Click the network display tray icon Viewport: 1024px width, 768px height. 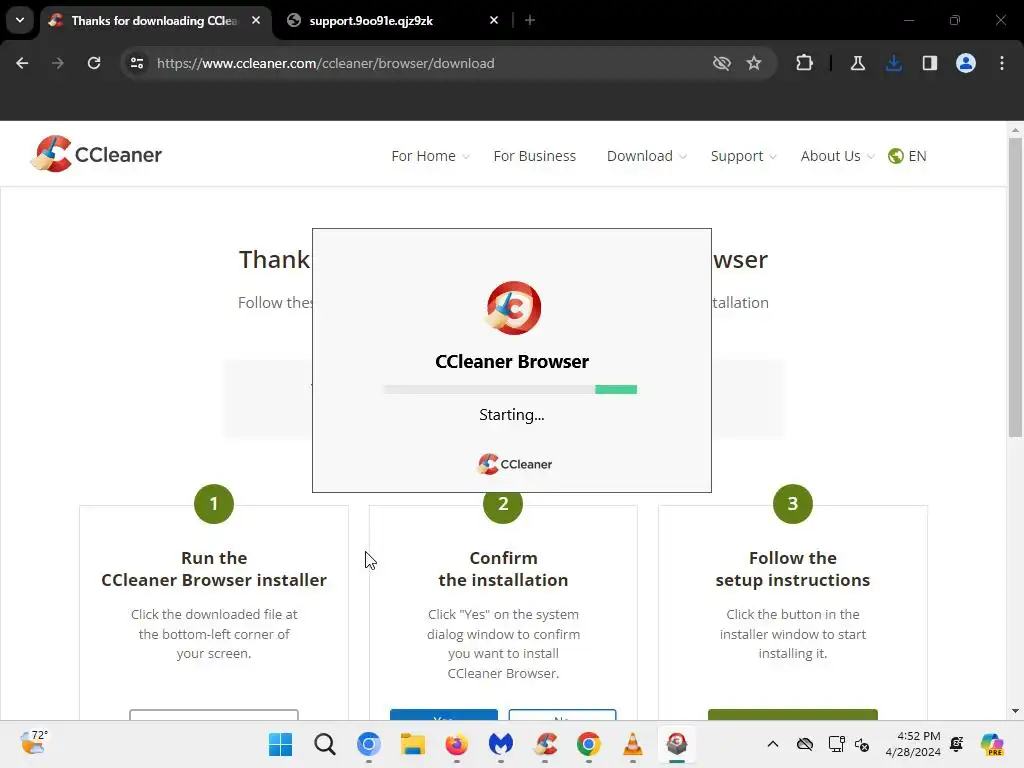(836, 744)
